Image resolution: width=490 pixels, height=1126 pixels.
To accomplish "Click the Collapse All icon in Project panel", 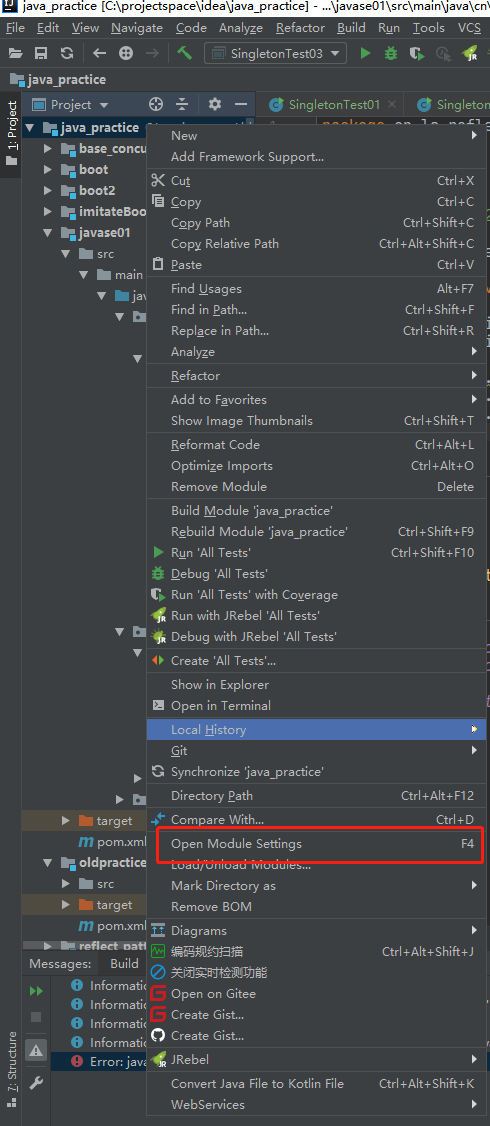I will 182,105.
